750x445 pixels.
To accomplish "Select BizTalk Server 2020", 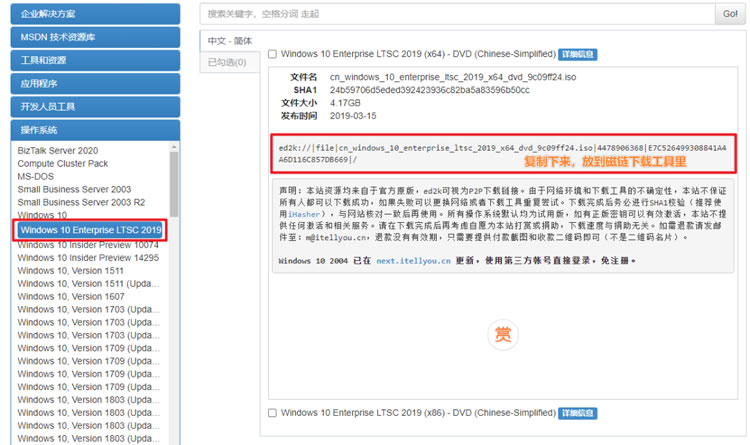I will tap(58, 151).
